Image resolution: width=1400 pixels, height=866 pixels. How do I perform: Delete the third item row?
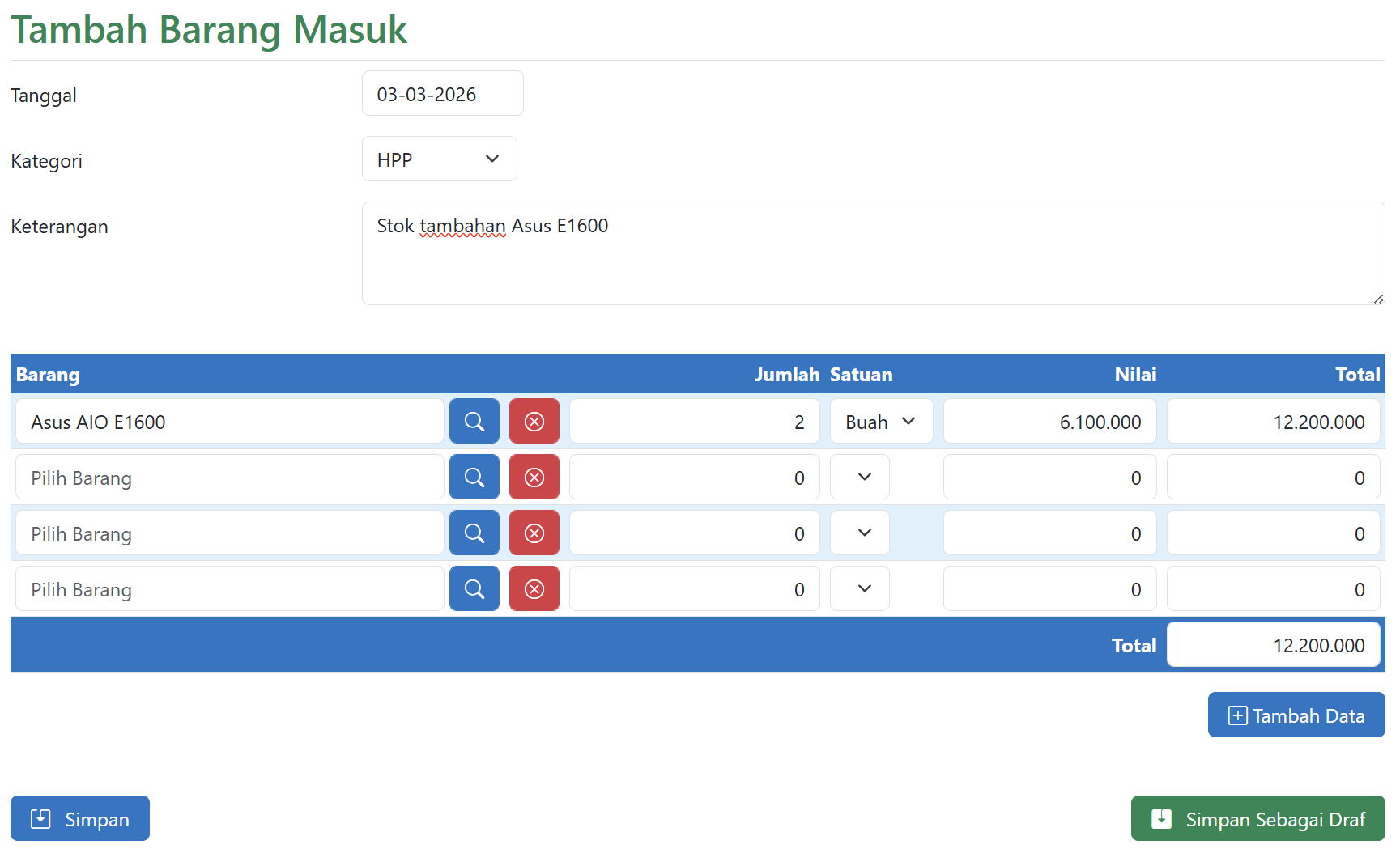point(534,533)
